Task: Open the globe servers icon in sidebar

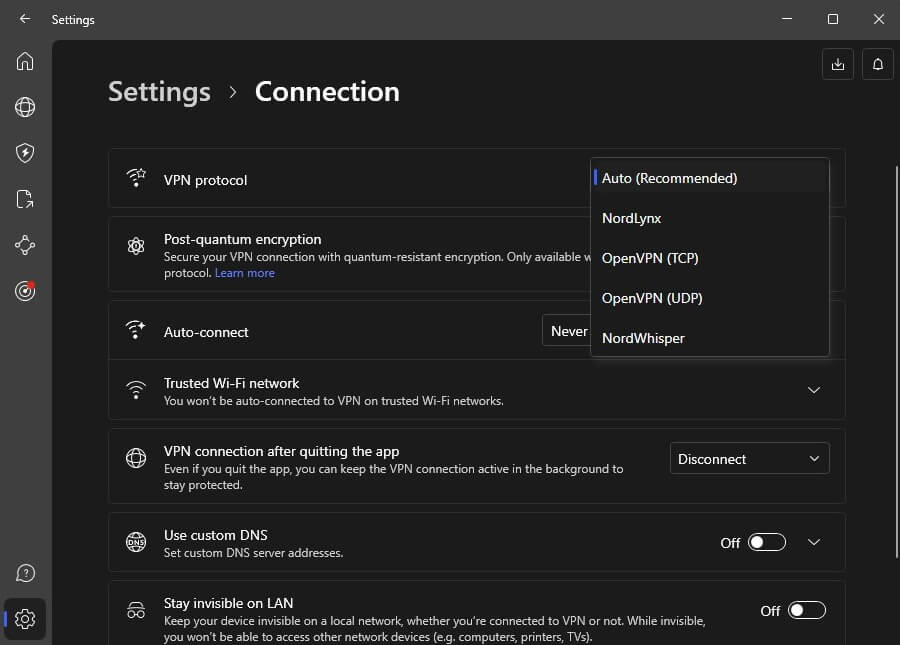Action: click(25, 107)
